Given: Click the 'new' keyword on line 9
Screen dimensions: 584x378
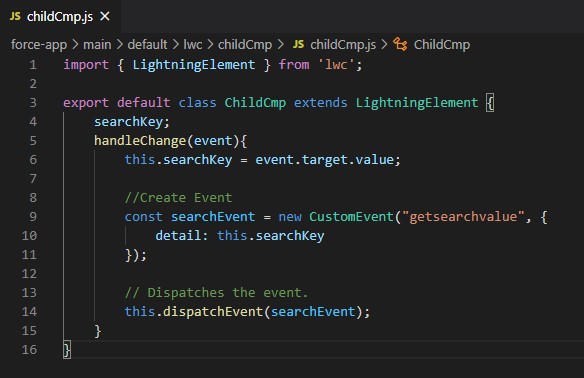Looking at the screenshot, I should tap(290, 217).
